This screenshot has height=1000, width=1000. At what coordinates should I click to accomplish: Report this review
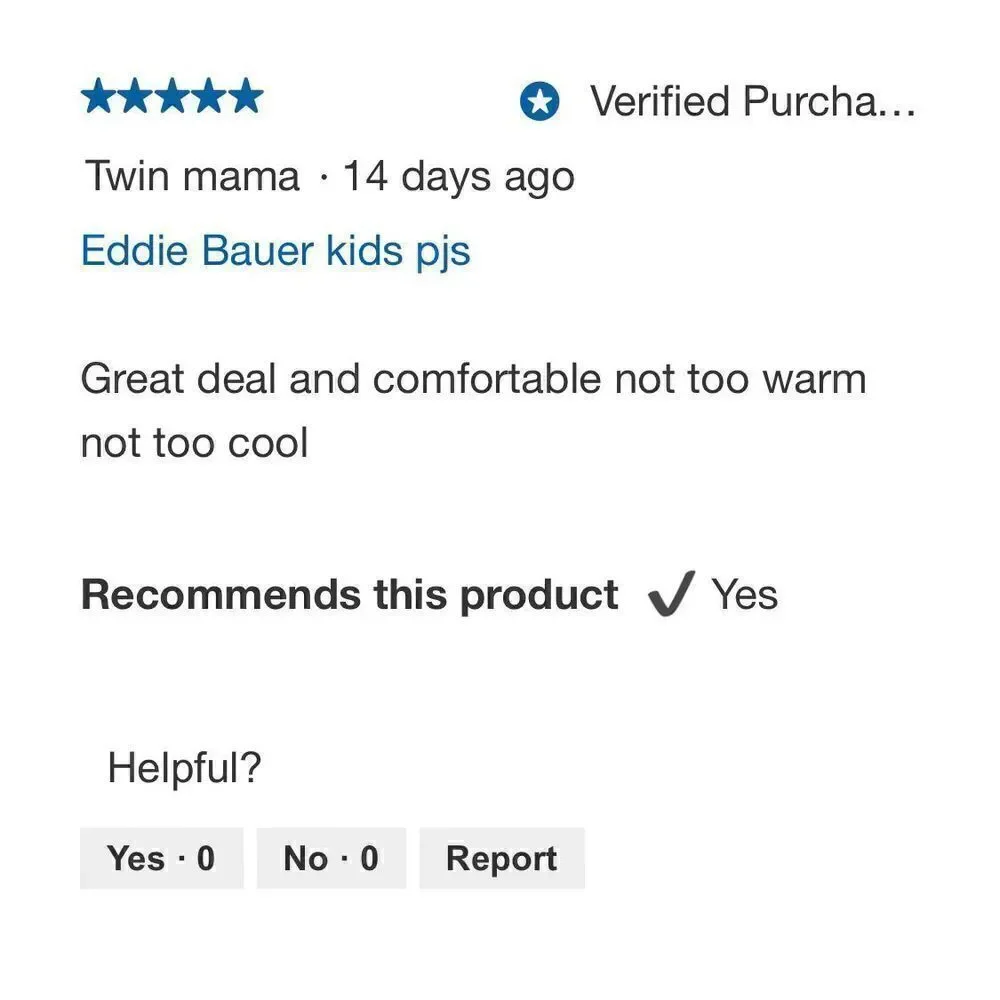(502, 858)
